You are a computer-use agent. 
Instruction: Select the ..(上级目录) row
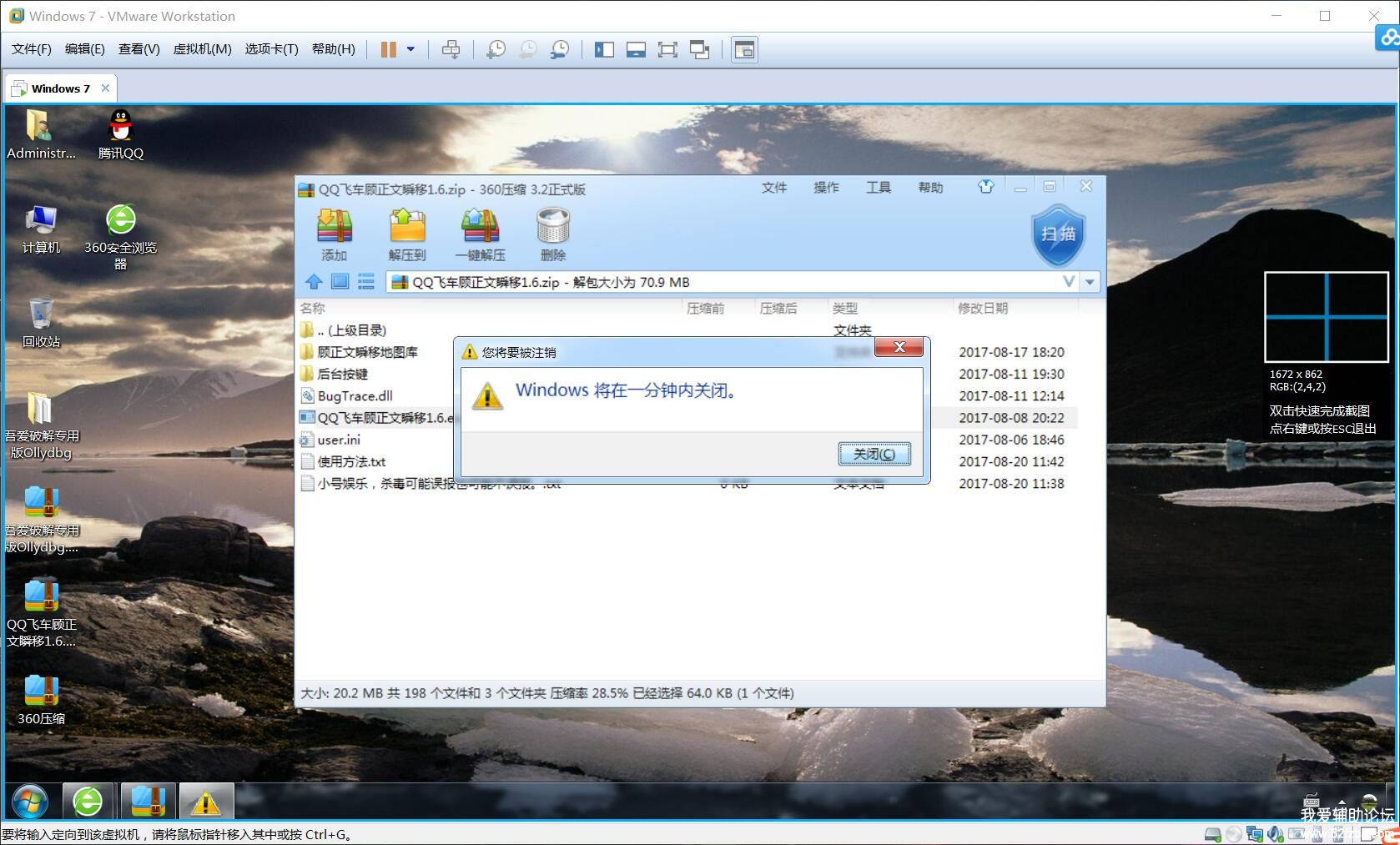point(687,330)
